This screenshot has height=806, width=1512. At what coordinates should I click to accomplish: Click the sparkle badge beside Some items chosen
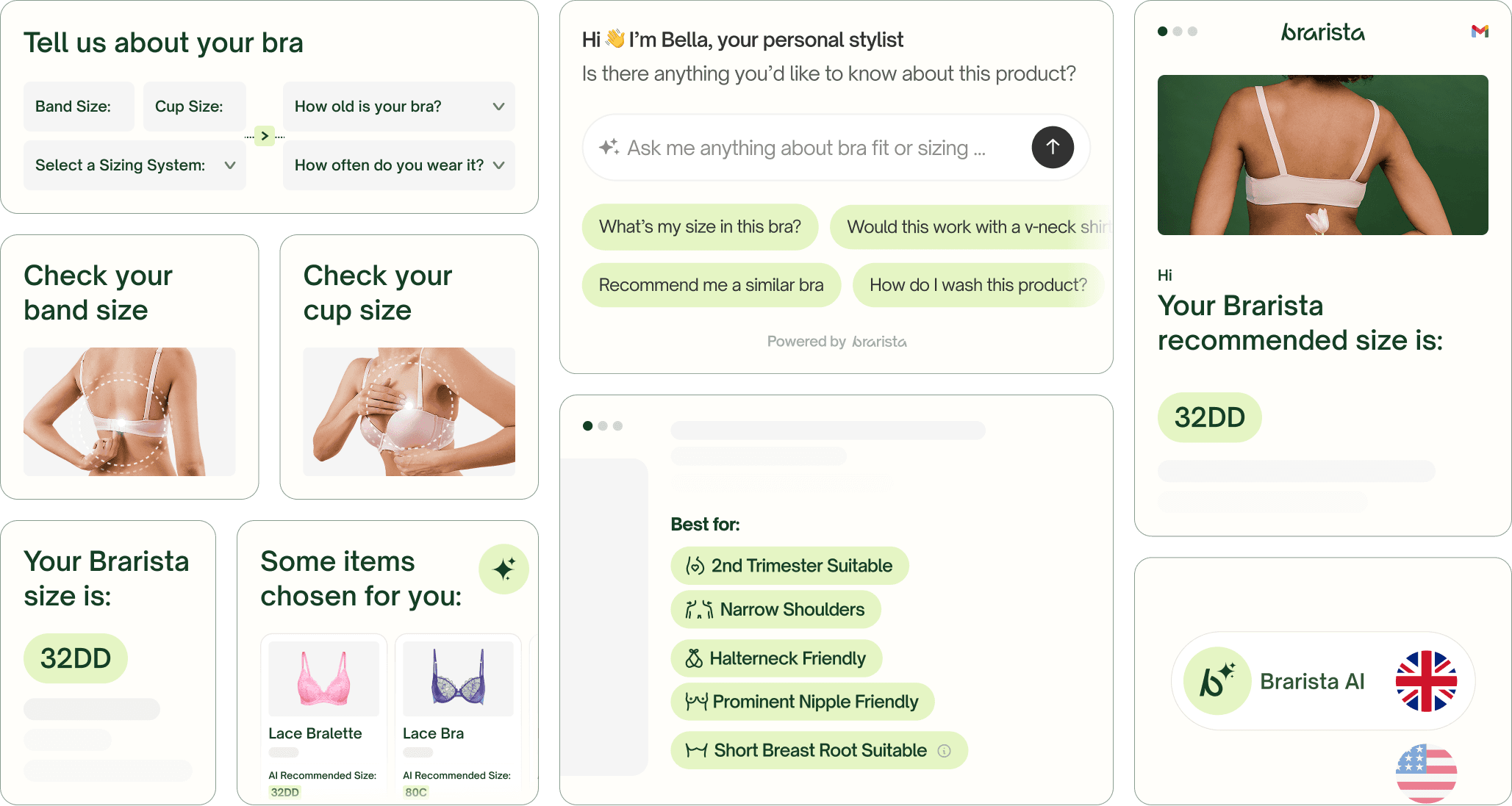(504, 569)
